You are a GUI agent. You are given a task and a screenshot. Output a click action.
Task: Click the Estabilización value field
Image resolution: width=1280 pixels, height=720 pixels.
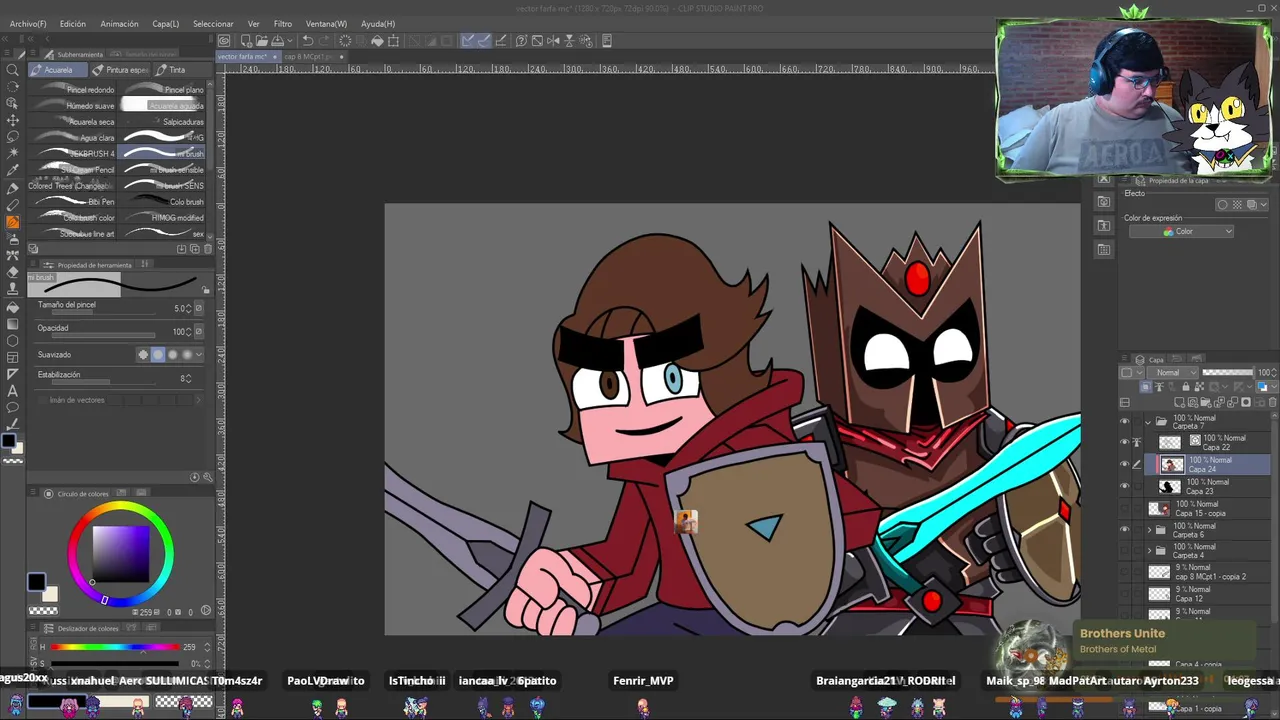point(185,378)
